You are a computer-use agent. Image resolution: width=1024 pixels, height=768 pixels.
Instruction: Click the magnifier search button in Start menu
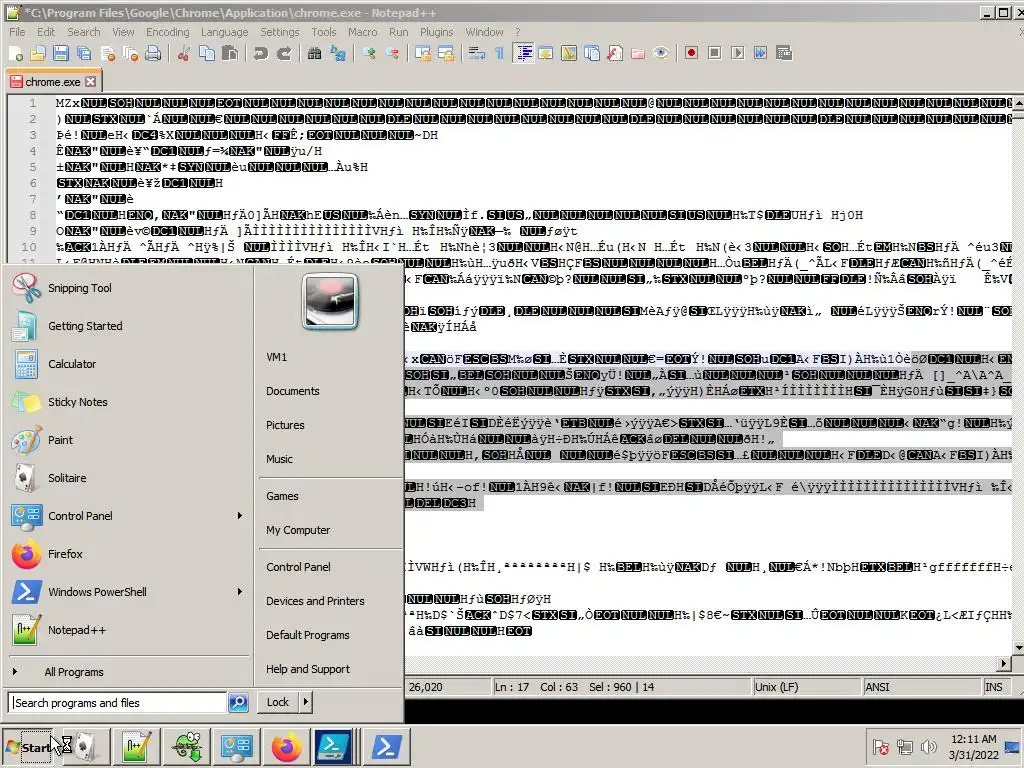[x=238, y=703]
